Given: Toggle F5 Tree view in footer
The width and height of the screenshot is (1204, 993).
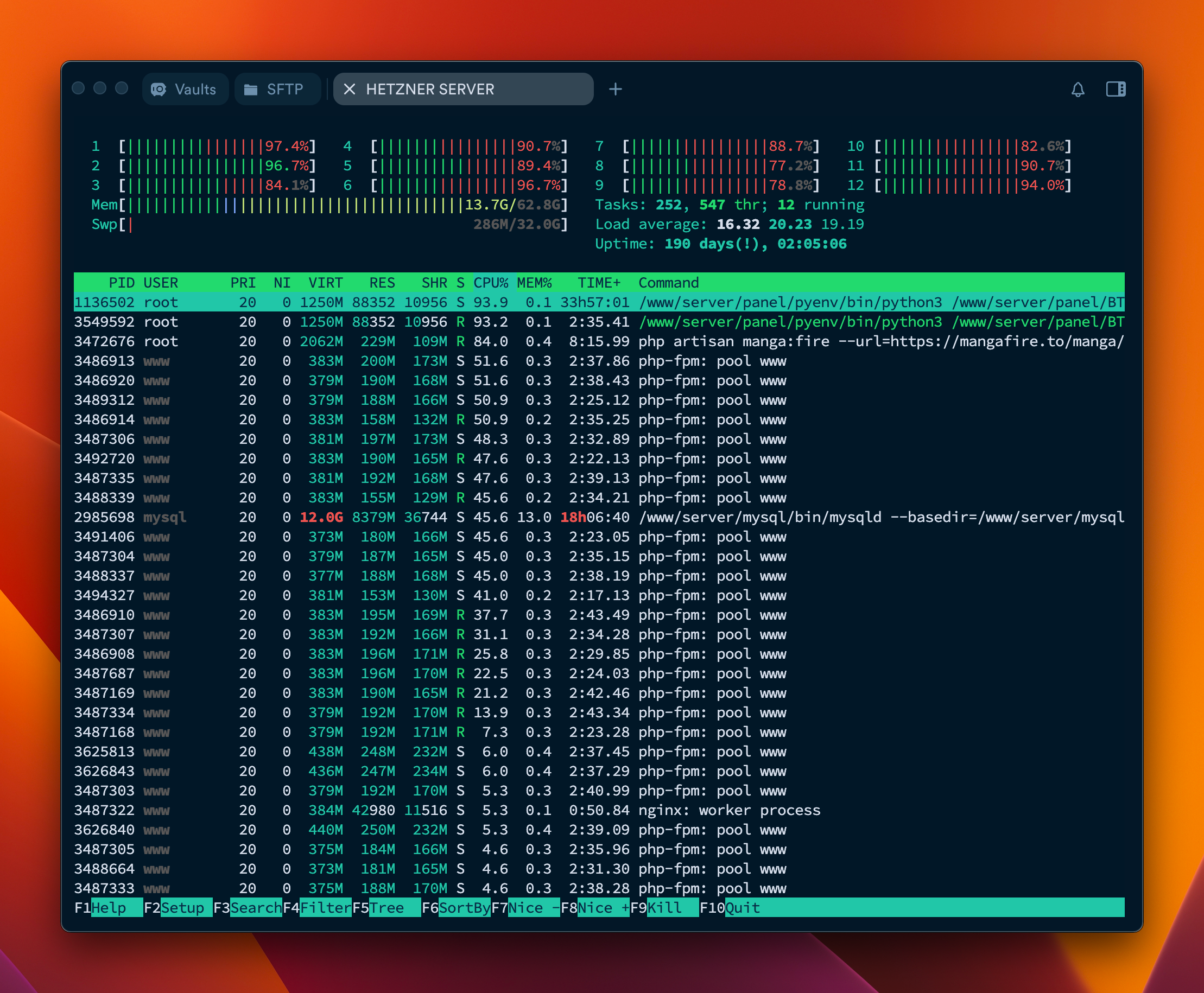Looking at the screenshot, I should click(386, 908).
